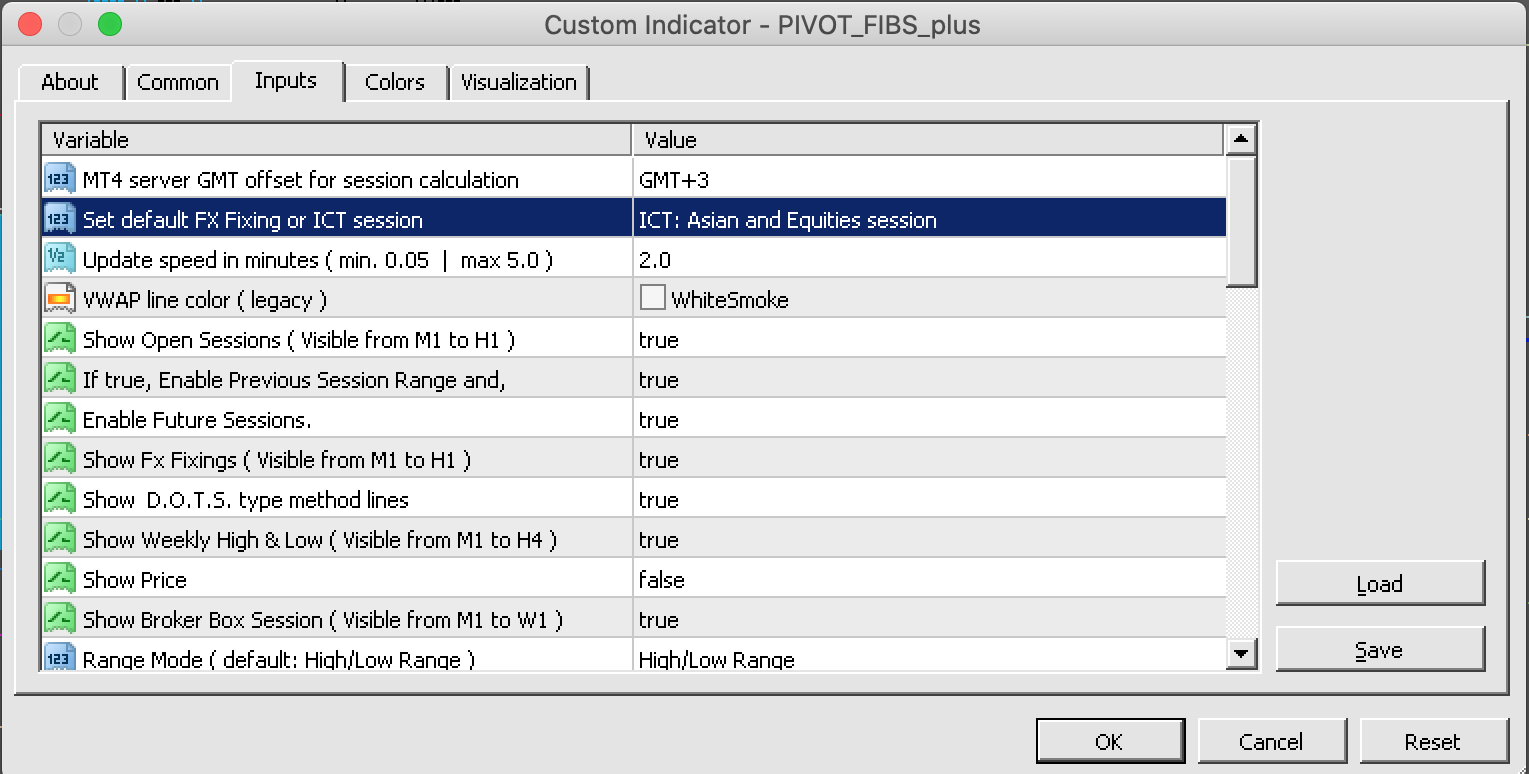Viewport: 1529px width, 774px height.
Task: Click the icon beside MT4 server GMT offset
Action: [60, 180]
